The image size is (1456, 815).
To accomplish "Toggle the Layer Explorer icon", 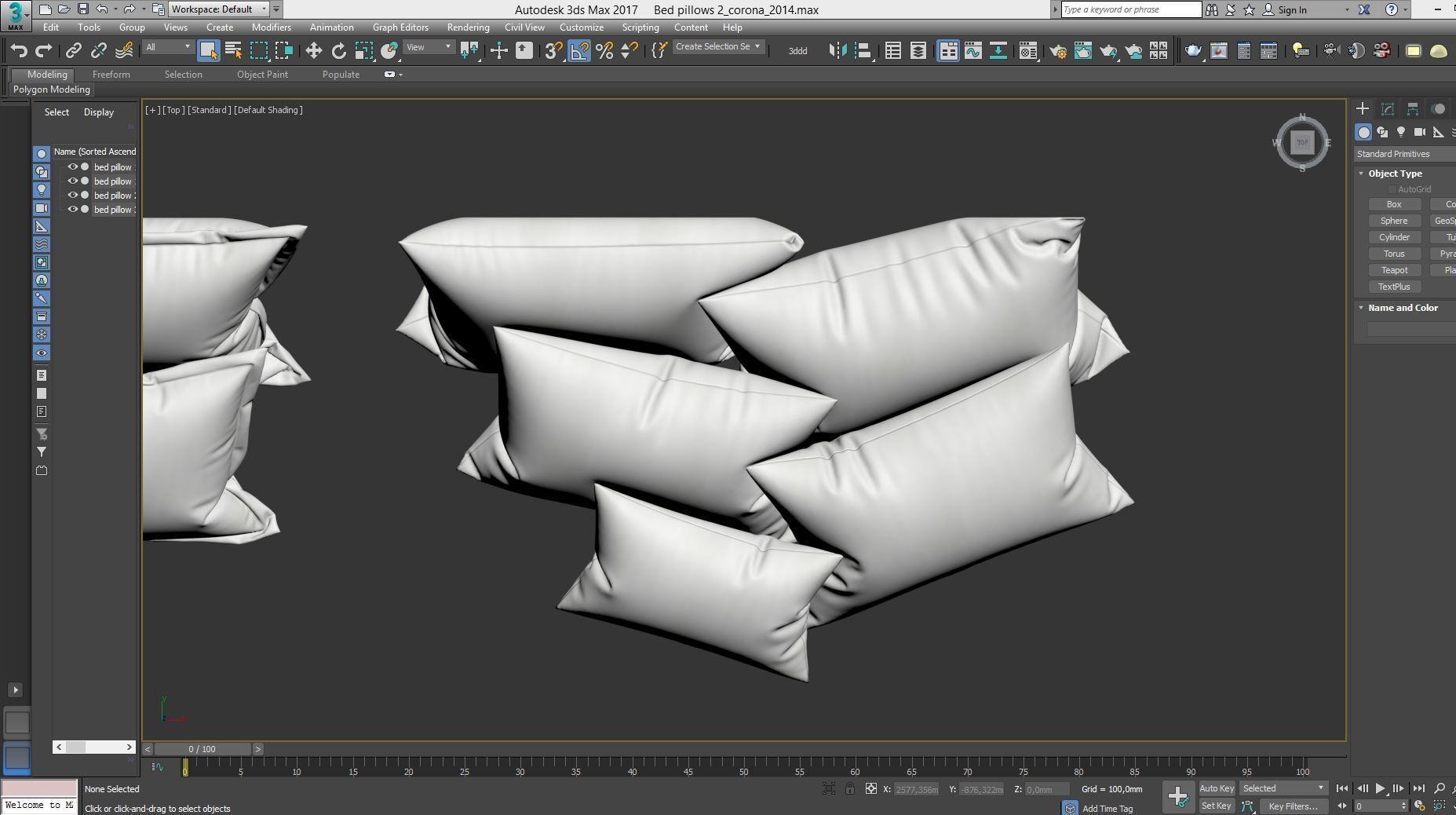I will coord(918,51).
